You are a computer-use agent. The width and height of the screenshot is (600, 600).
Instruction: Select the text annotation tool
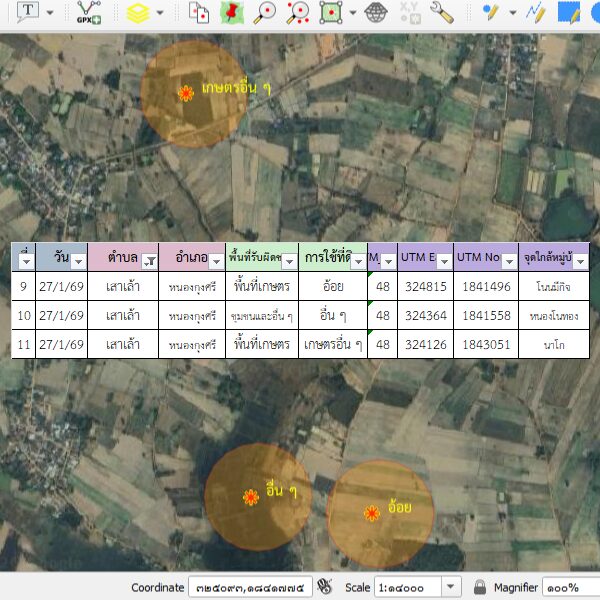[27, 12]
